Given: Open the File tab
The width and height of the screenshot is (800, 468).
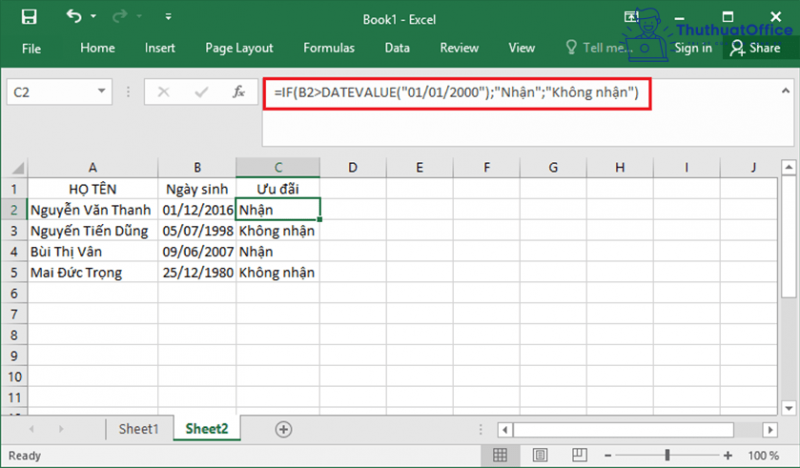Looking at the screenshot, I should pos(31,48).
